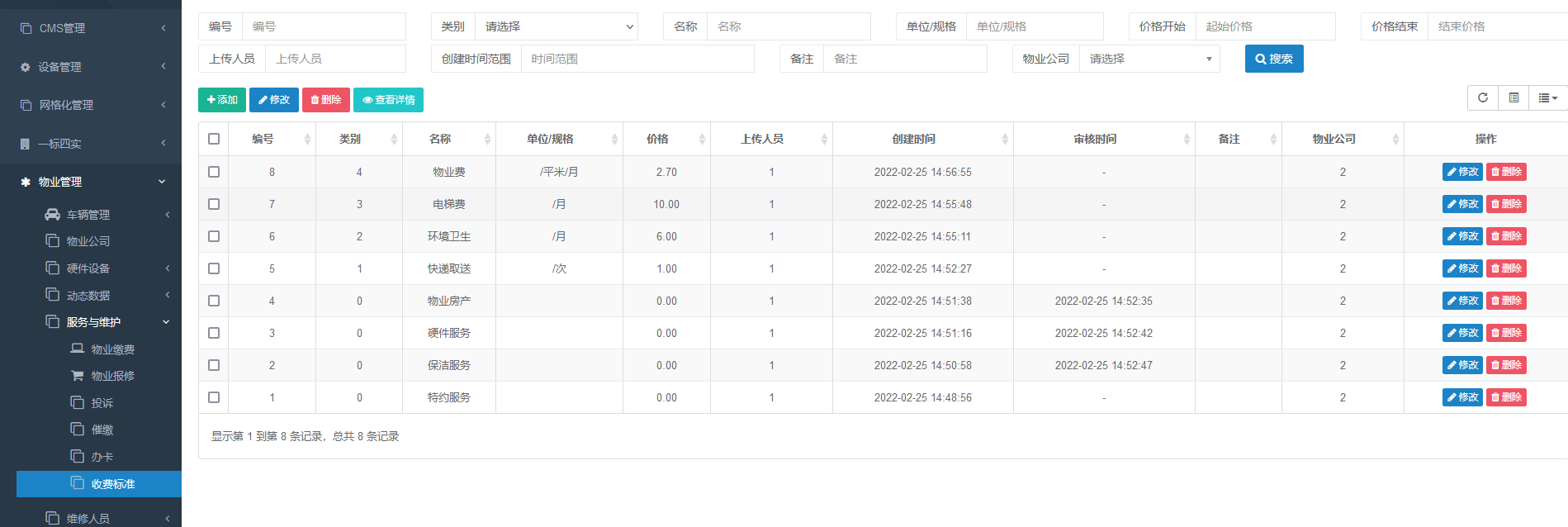Toggle table card view icon
Image resolution: width=1568 pixels, height=527 pixels.
pos(1514,97)
